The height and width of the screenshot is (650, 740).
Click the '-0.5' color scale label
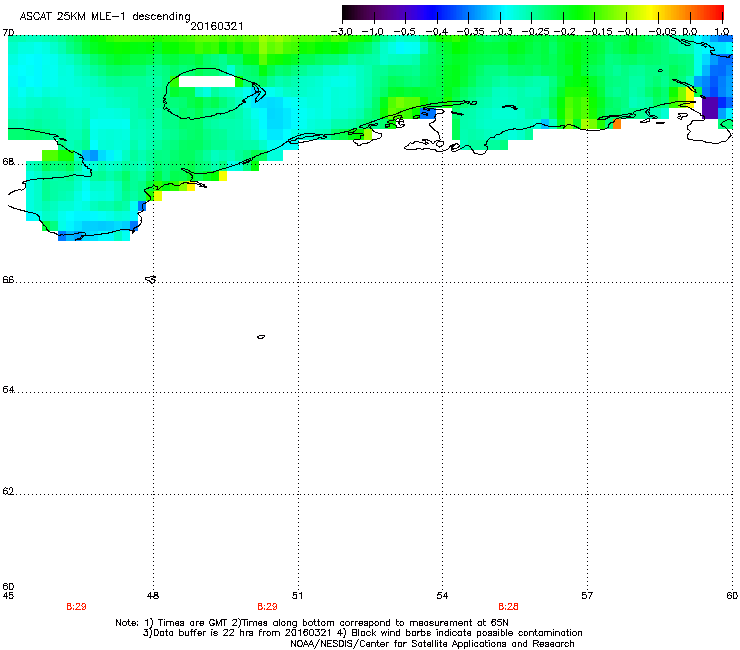405,32
